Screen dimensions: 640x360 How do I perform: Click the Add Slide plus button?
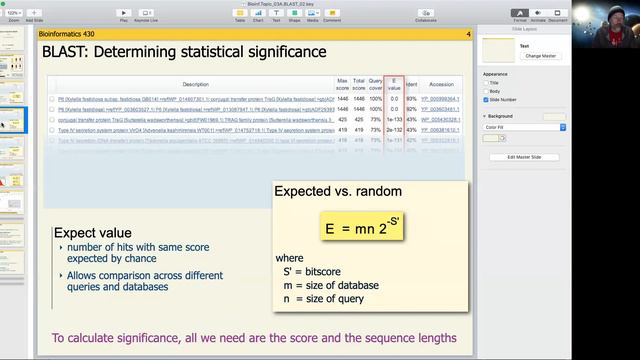(34, 13)
